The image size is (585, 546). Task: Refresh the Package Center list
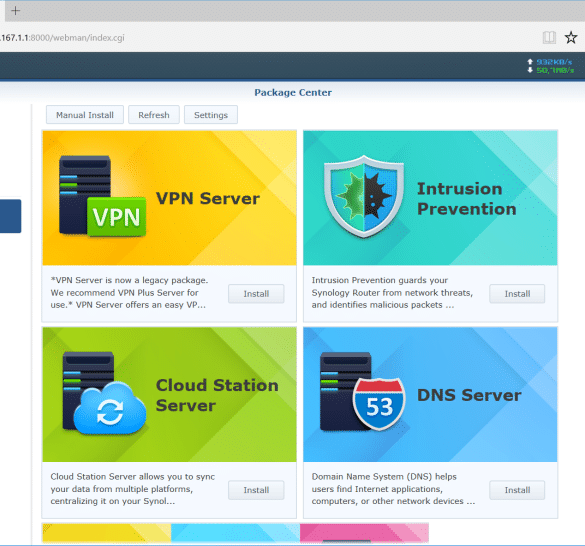point(154,115)
